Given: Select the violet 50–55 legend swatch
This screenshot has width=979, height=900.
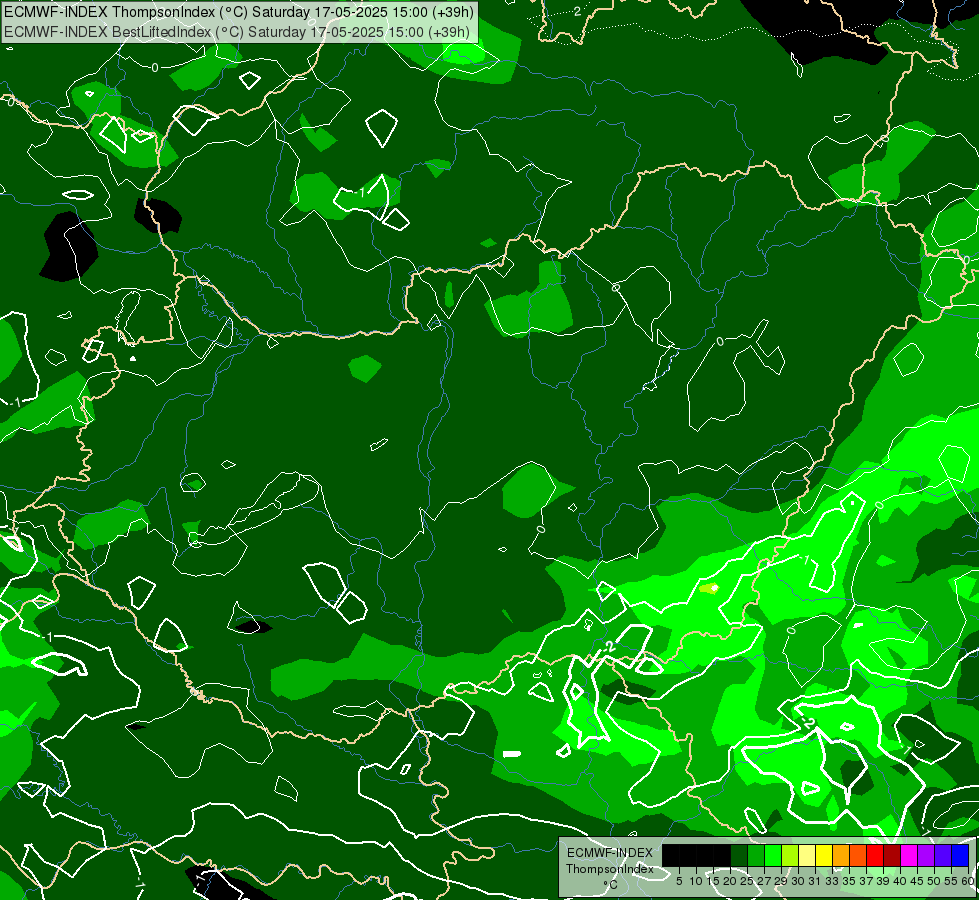Looking at the screenshot, I should coord(943,855).
